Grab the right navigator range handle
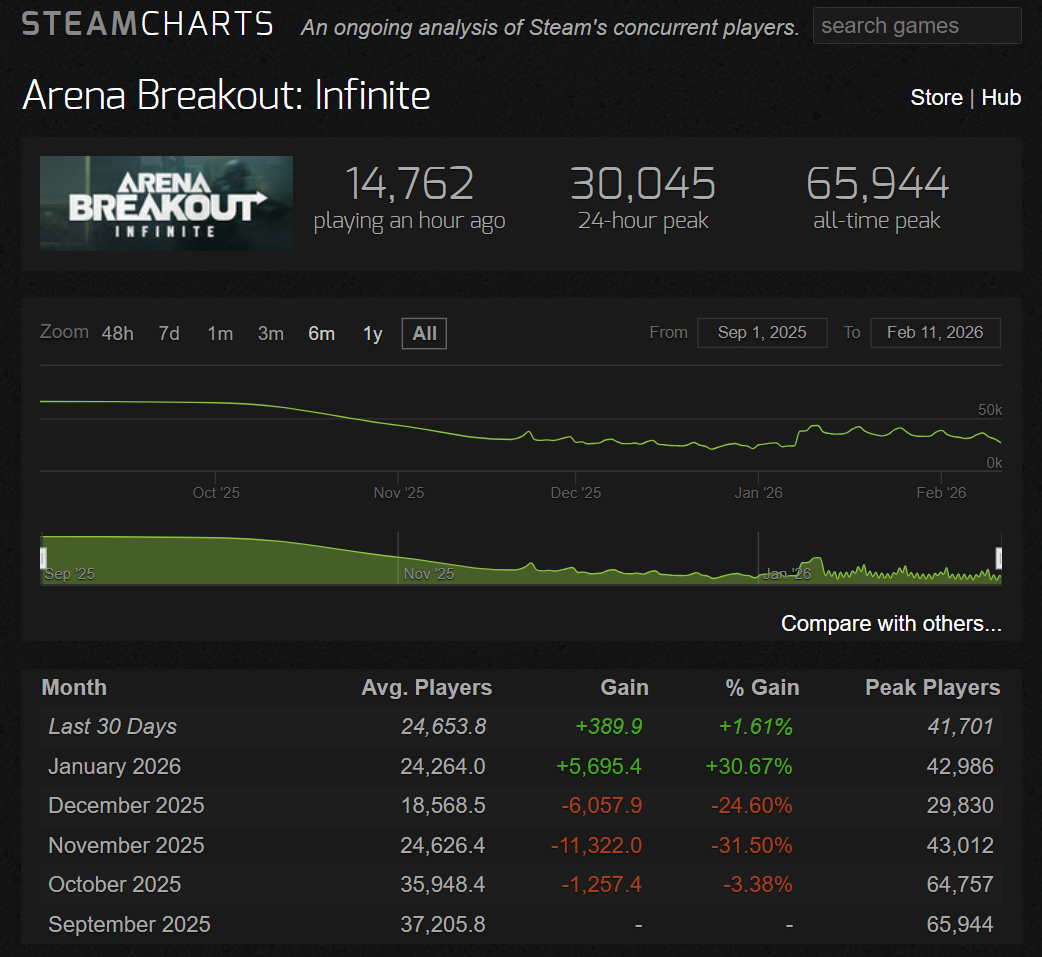This screenshot has width=1042, height=957. (x=998, y=558)
